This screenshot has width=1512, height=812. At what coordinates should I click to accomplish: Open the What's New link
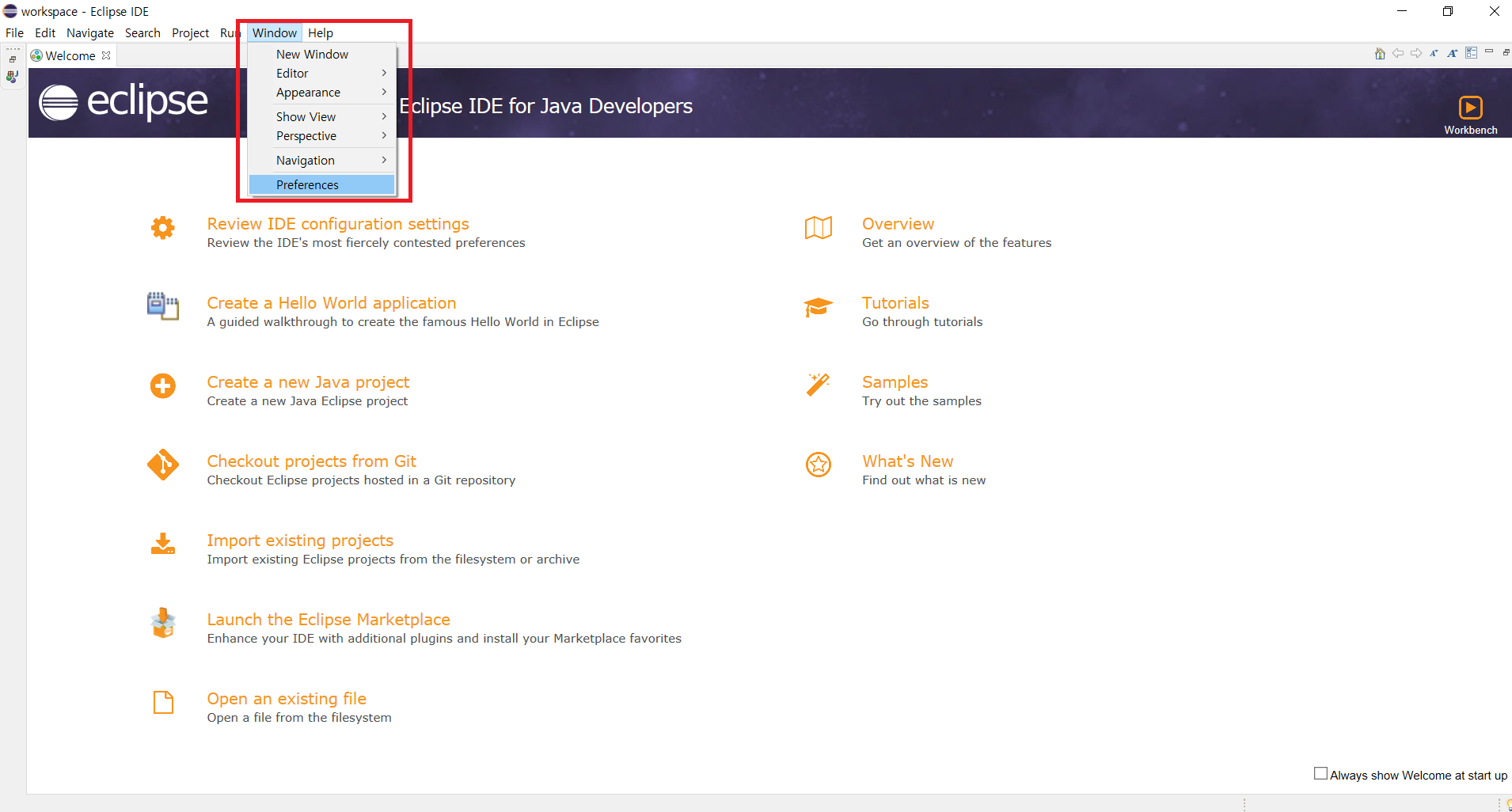point(907,461)
